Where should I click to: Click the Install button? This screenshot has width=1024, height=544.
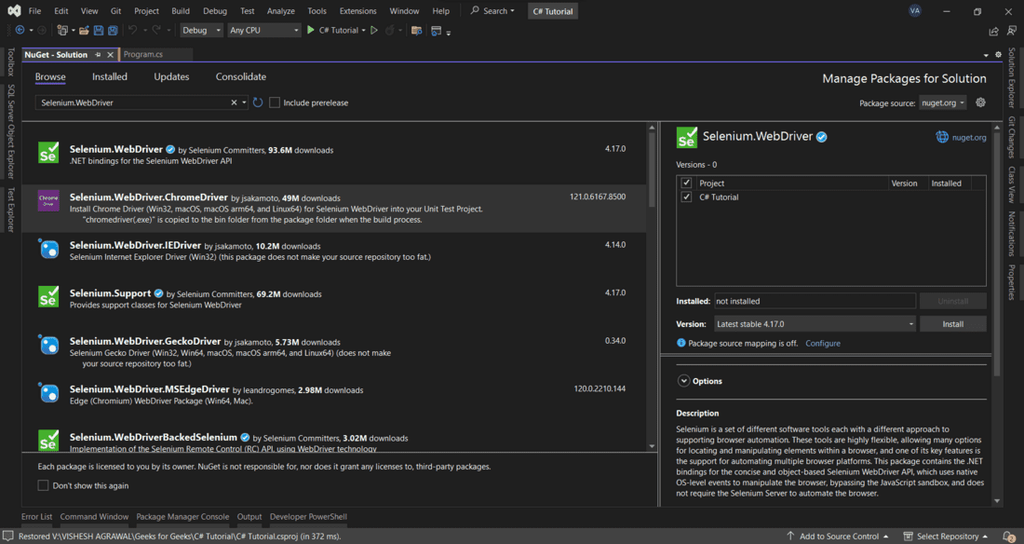(x=953, y=324)
